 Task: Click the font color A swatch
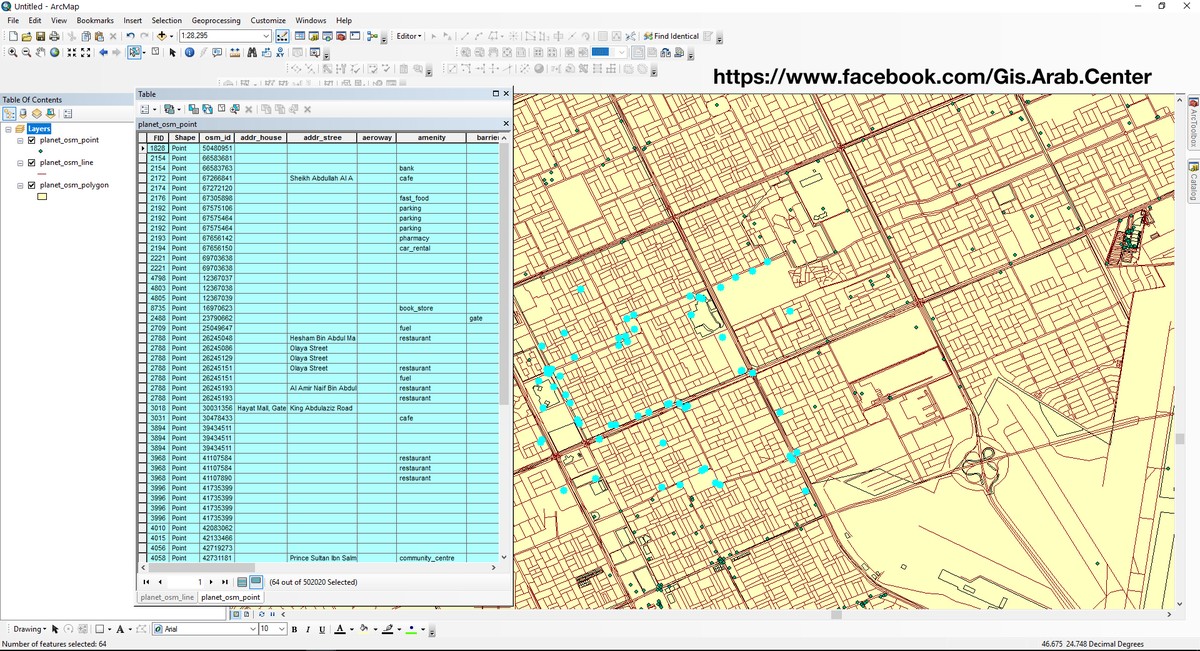pos(339,629)
